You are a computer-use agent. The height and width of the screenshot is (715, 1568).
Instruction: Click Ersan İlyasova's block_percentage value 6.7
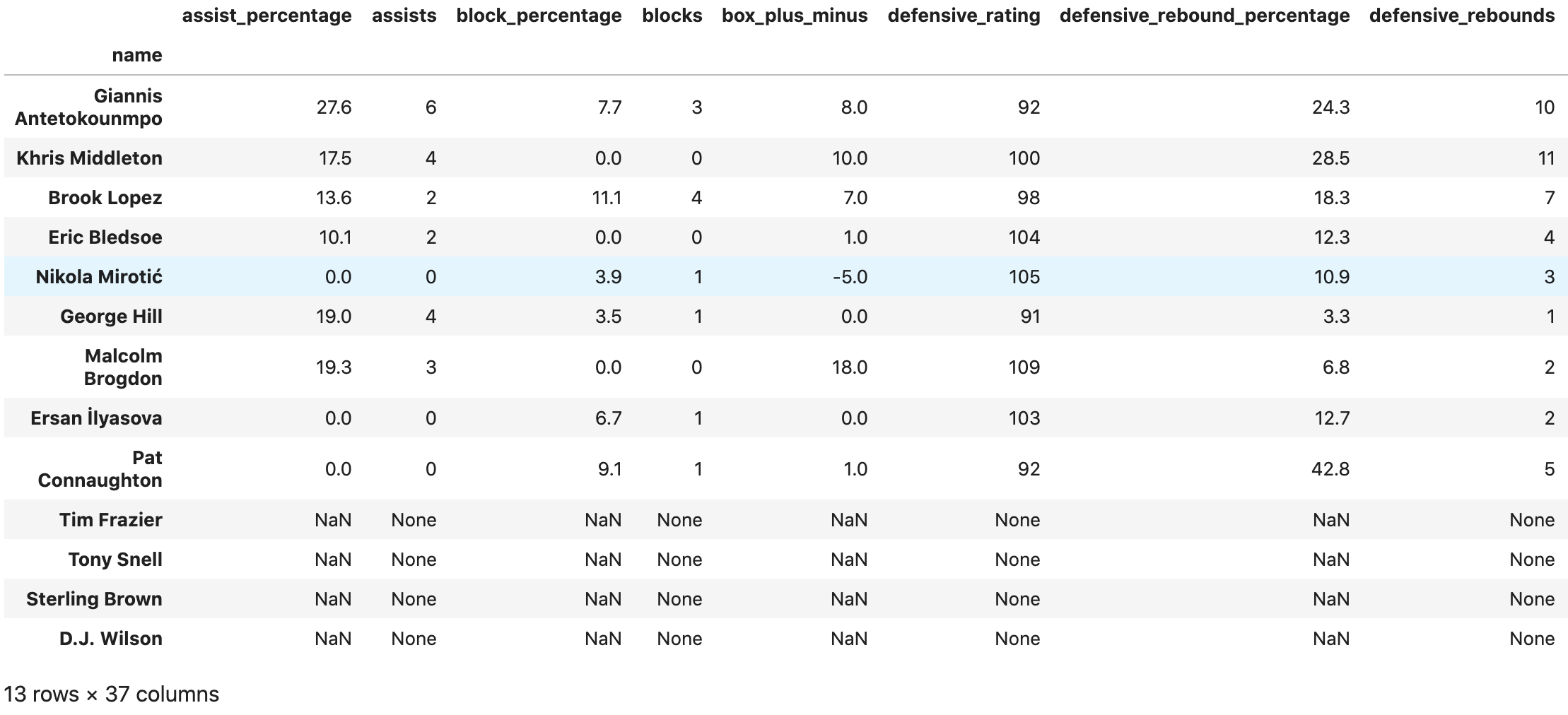click(x=609, y=418)
